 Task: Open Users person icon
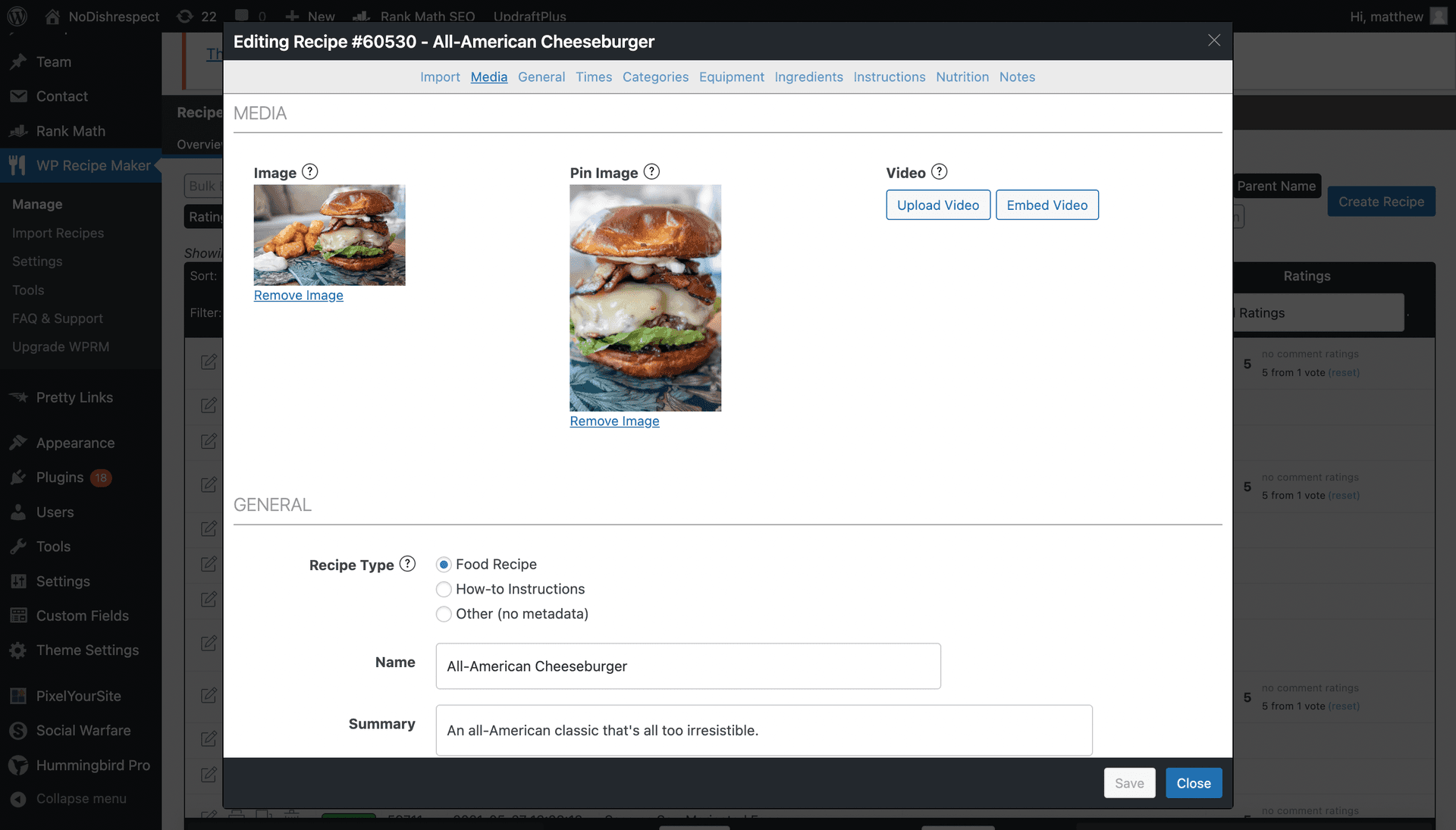click(x=18, y=512)
